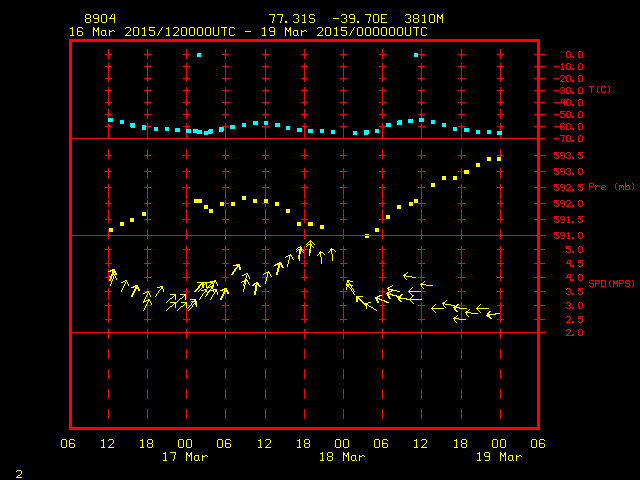This screenshot has height=480, width=640.
Task: Click the "Pre (mb)" pressure axis label
Action: (x=611, y=187)
